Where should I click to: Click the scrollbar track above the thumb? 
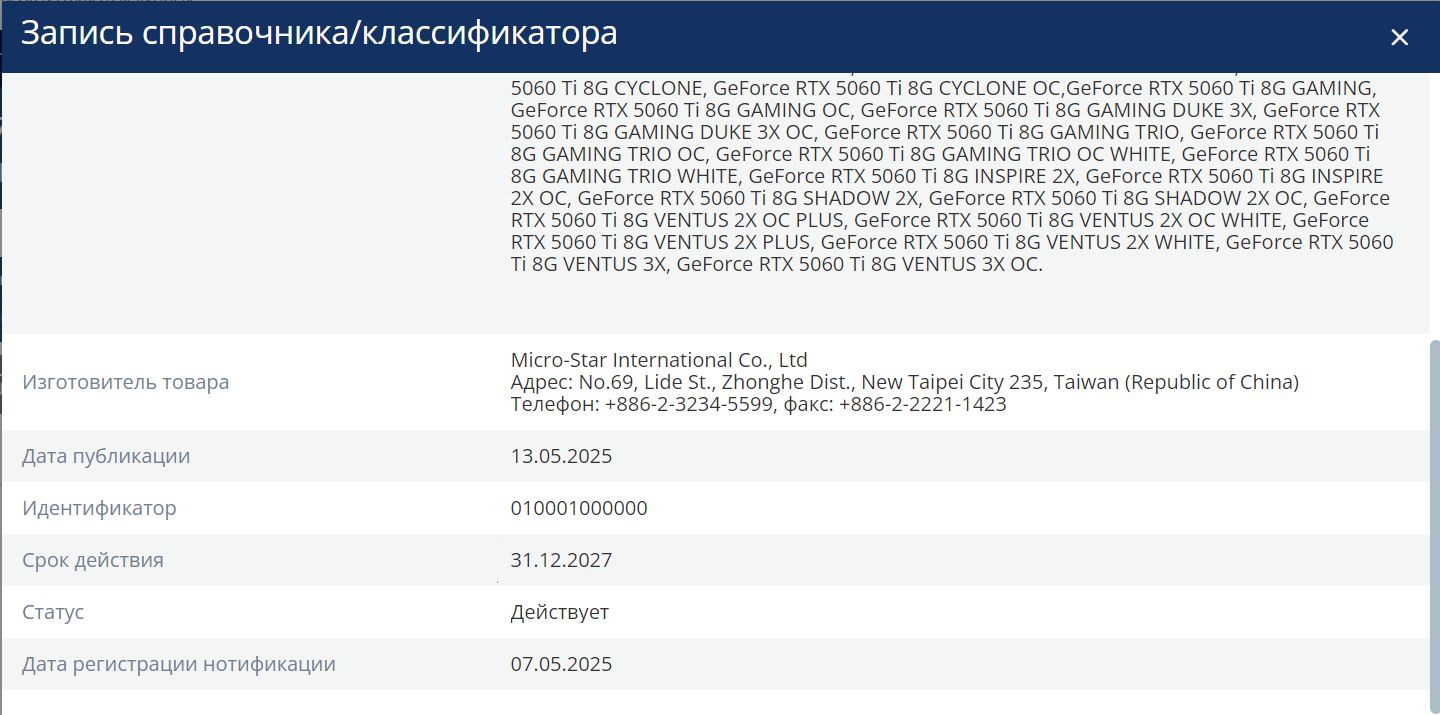1434,200
